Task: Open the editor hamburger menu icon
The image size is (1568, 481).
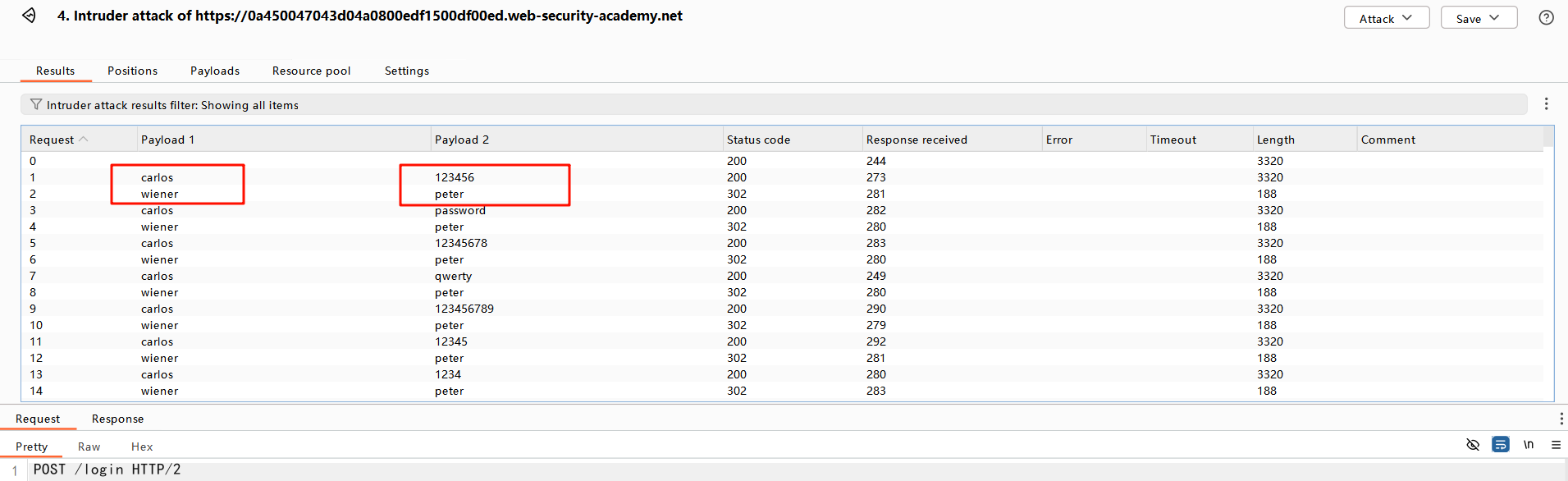Action: pos(1556,445)
